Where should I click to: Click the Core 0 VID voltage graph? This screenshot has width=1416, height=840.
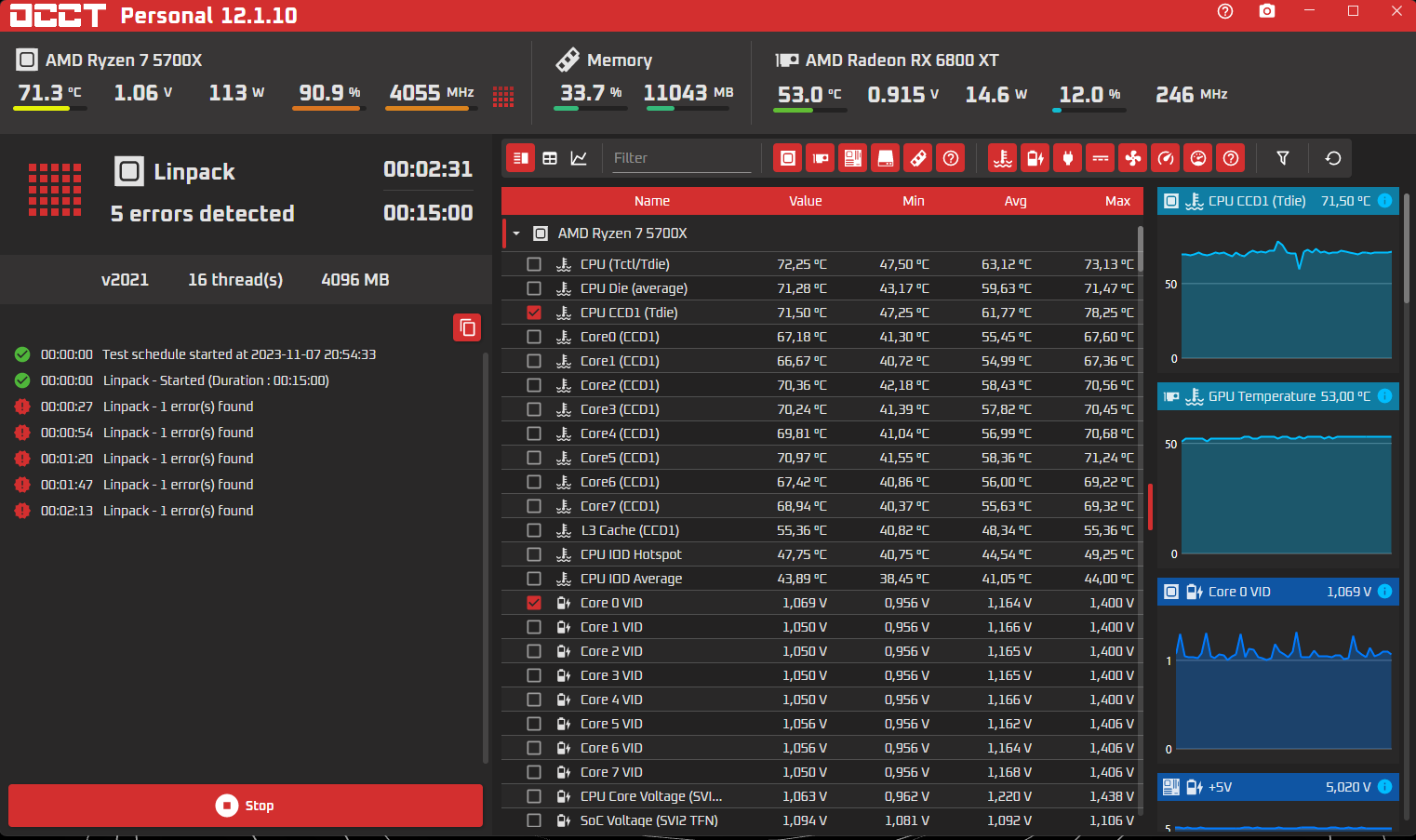click(1284, 690)
